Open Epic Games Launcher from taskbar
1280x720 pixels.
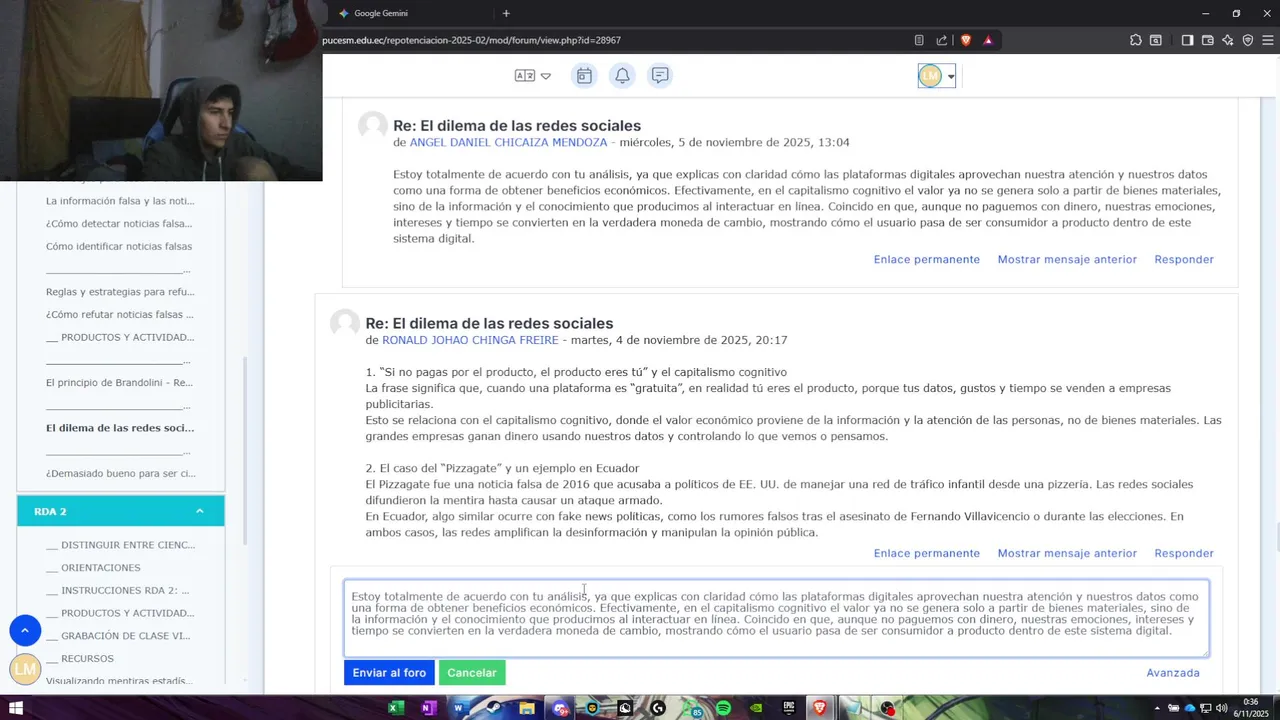click(x=789, y=708)
